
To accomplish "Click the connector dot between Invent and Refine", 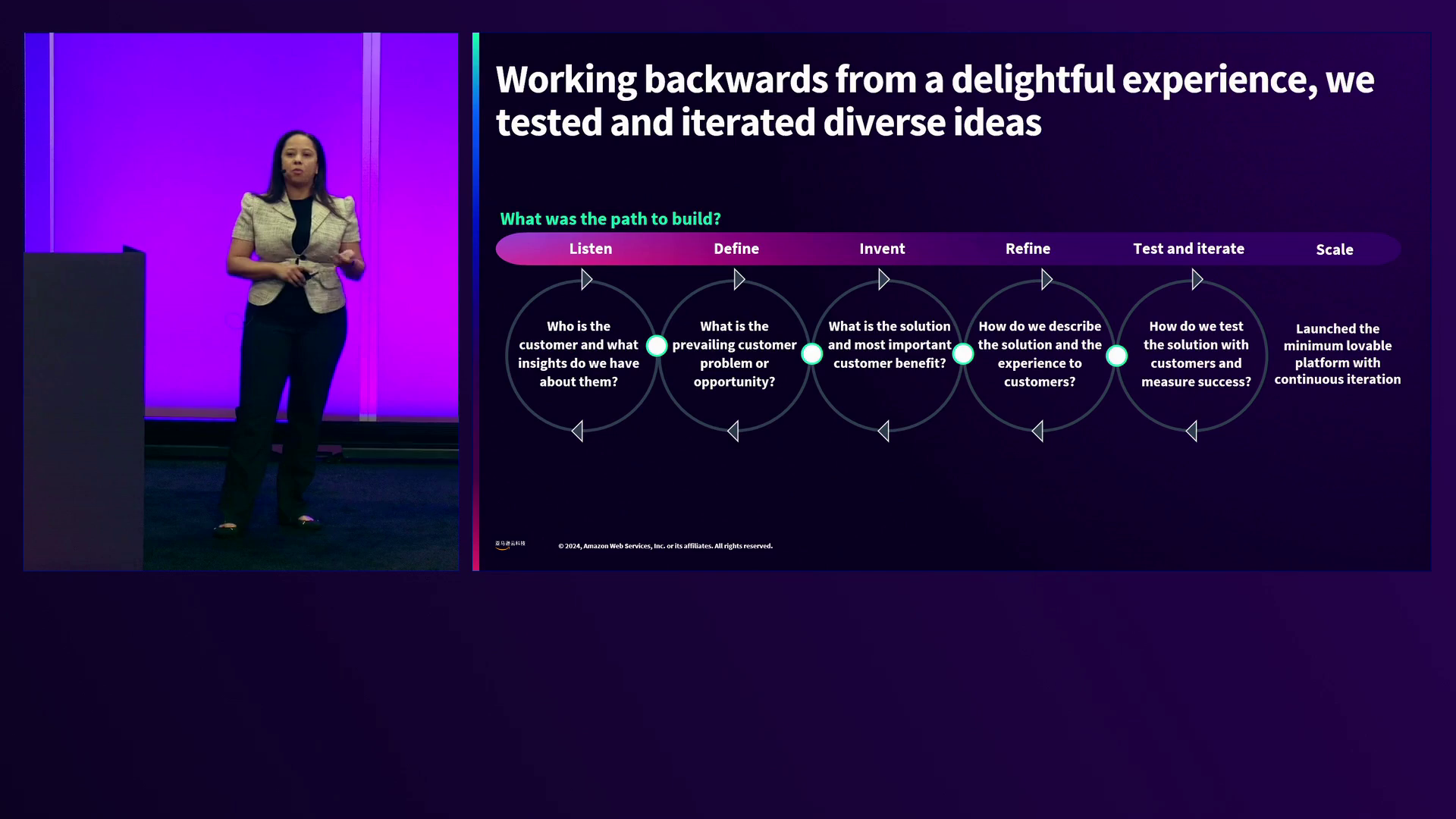I will coord(962,353).
